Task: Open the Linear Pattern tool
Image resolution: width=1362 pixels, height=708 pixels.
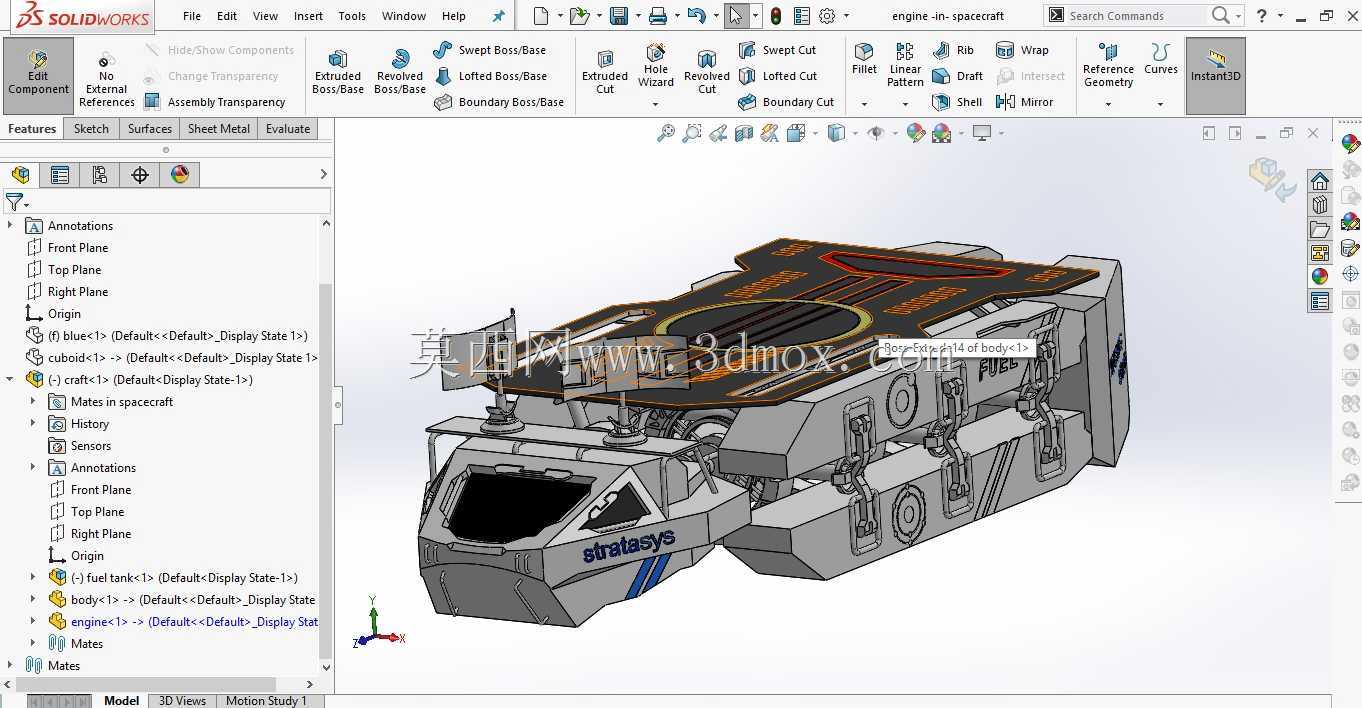Action: [905, 65]
